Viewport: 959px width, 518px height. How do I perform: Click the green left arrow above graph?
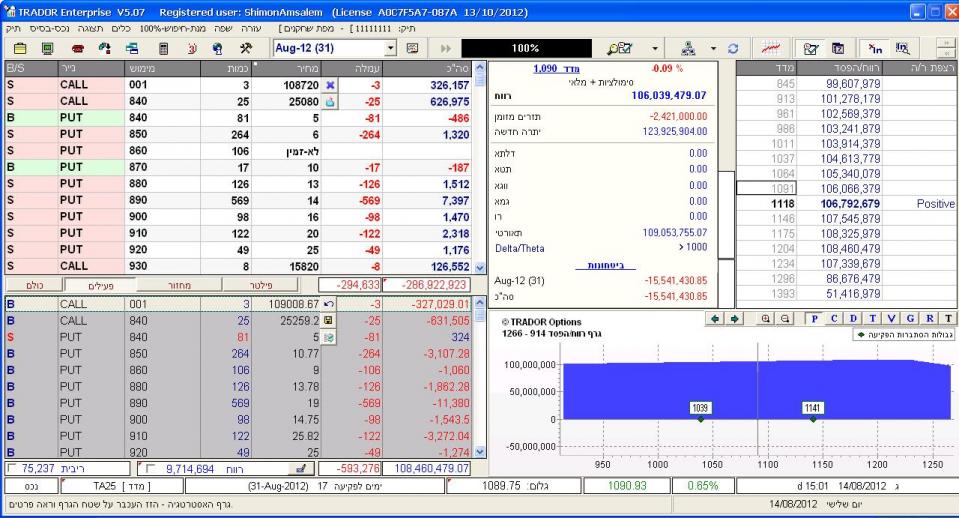[x=715, y=318]
